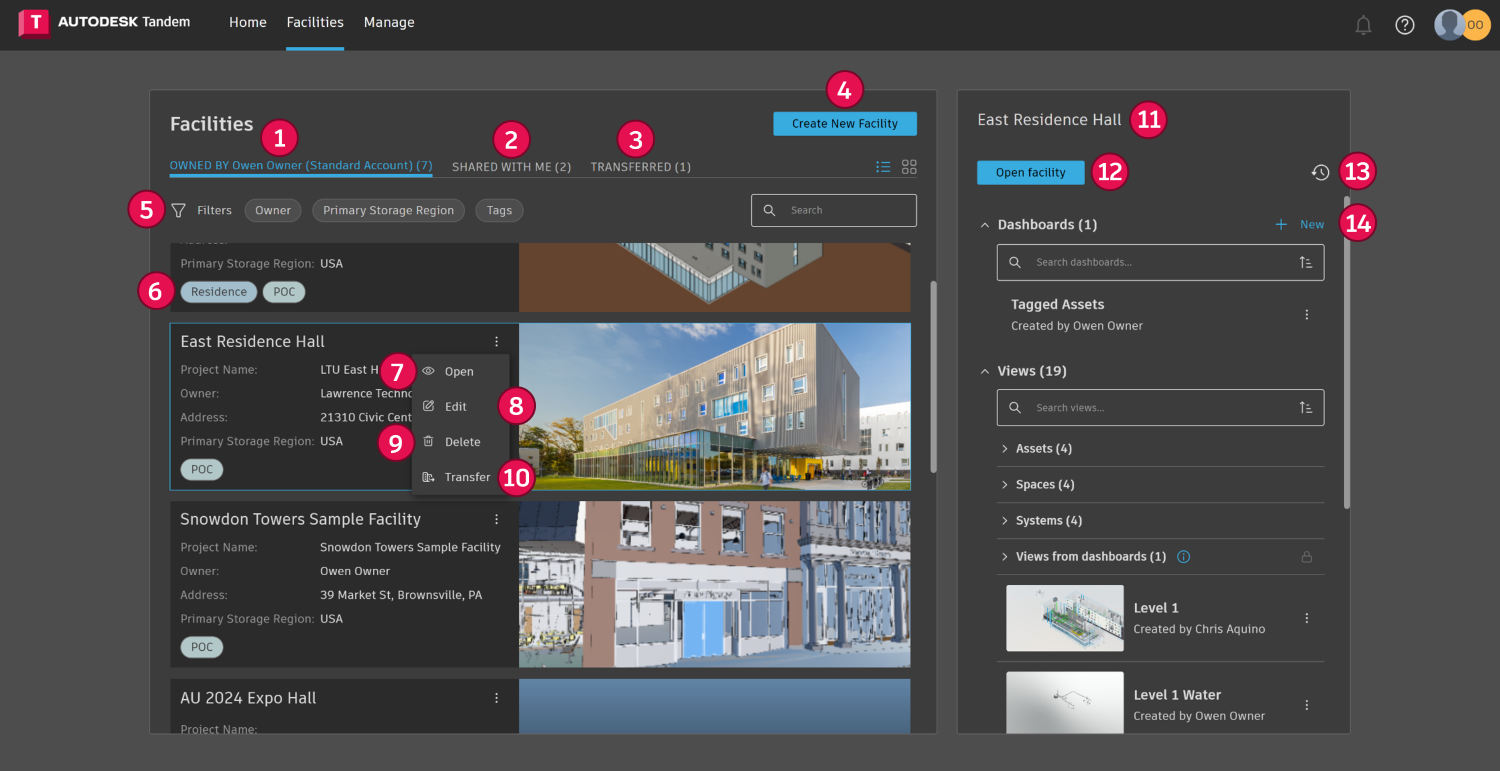This screenshot has width=1500, height=771.
Task: Click the facilities list scrollbar
Action: pyautogui.click(x=934, y=376)
